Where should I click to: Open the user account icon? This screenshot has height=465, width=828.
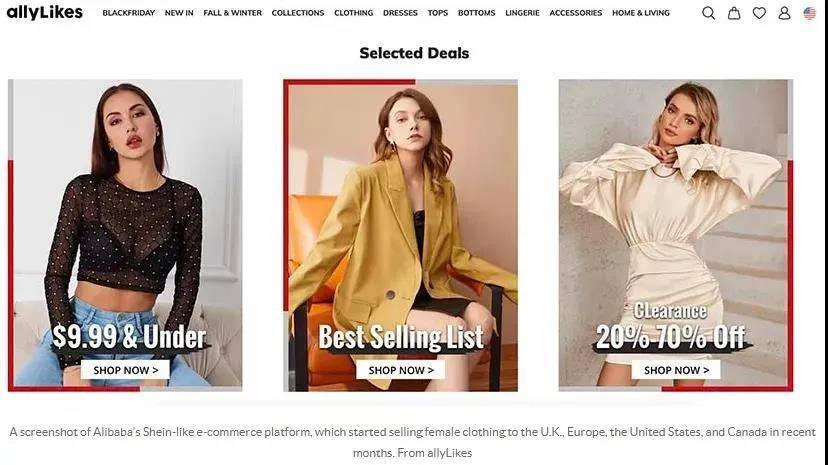784,13
